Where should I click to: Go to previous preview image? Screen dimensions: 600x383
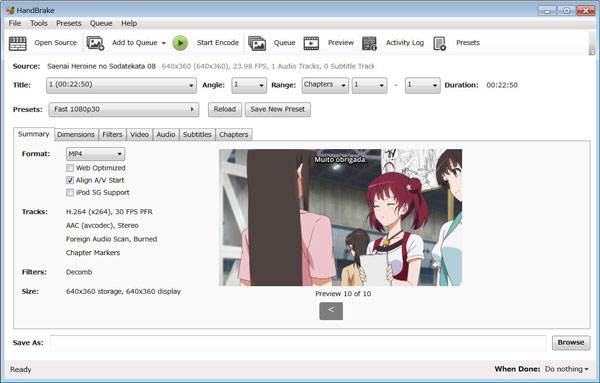tap(331, 311)
